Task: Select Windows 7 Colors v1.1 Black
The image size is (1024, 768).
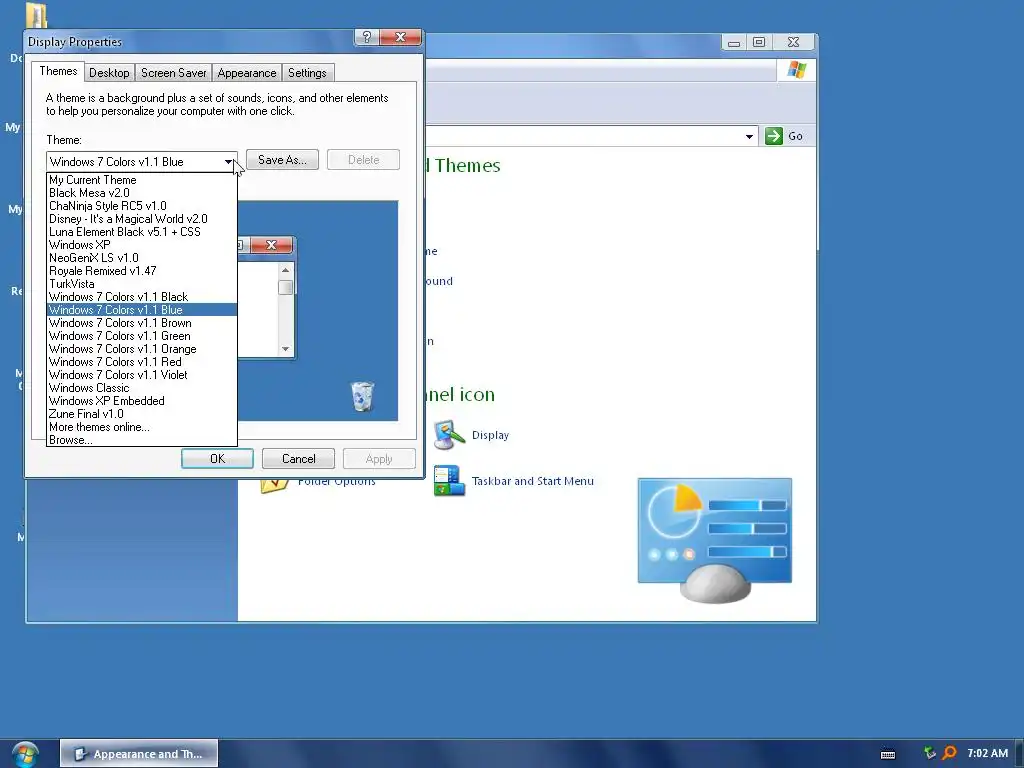Action: tap(142, 297)
